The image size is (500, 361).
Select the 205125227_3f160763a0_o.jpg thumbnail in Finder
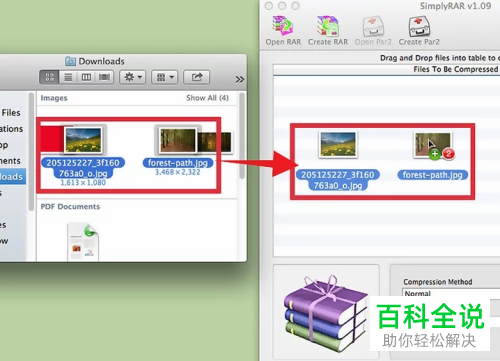[83, 140]
